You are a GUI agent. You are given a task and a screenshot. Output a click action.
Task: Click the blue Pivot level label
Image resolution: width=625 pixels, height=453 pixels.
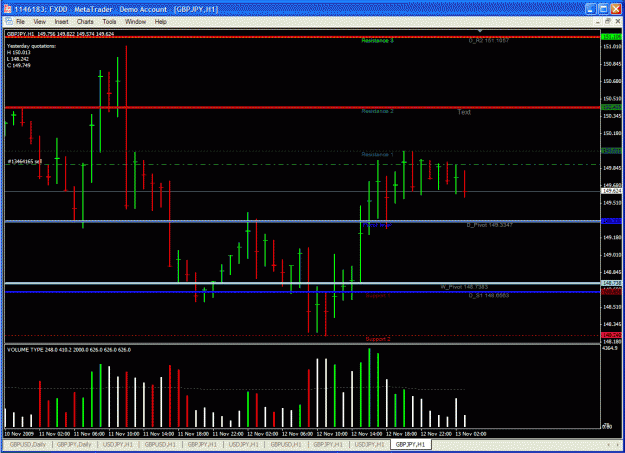tap(377, 225)
